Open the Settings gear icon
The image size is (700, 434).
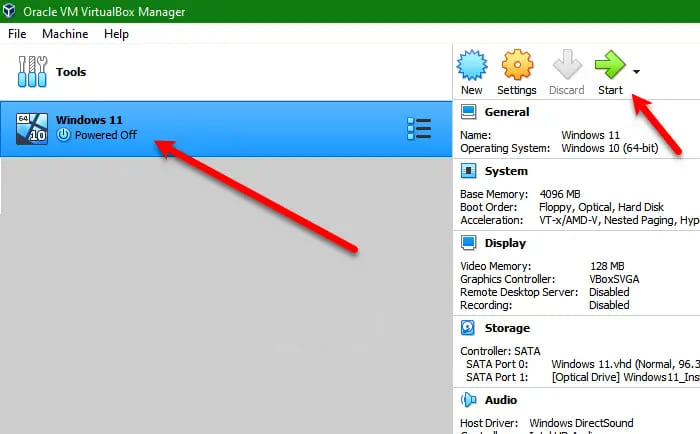518,66
